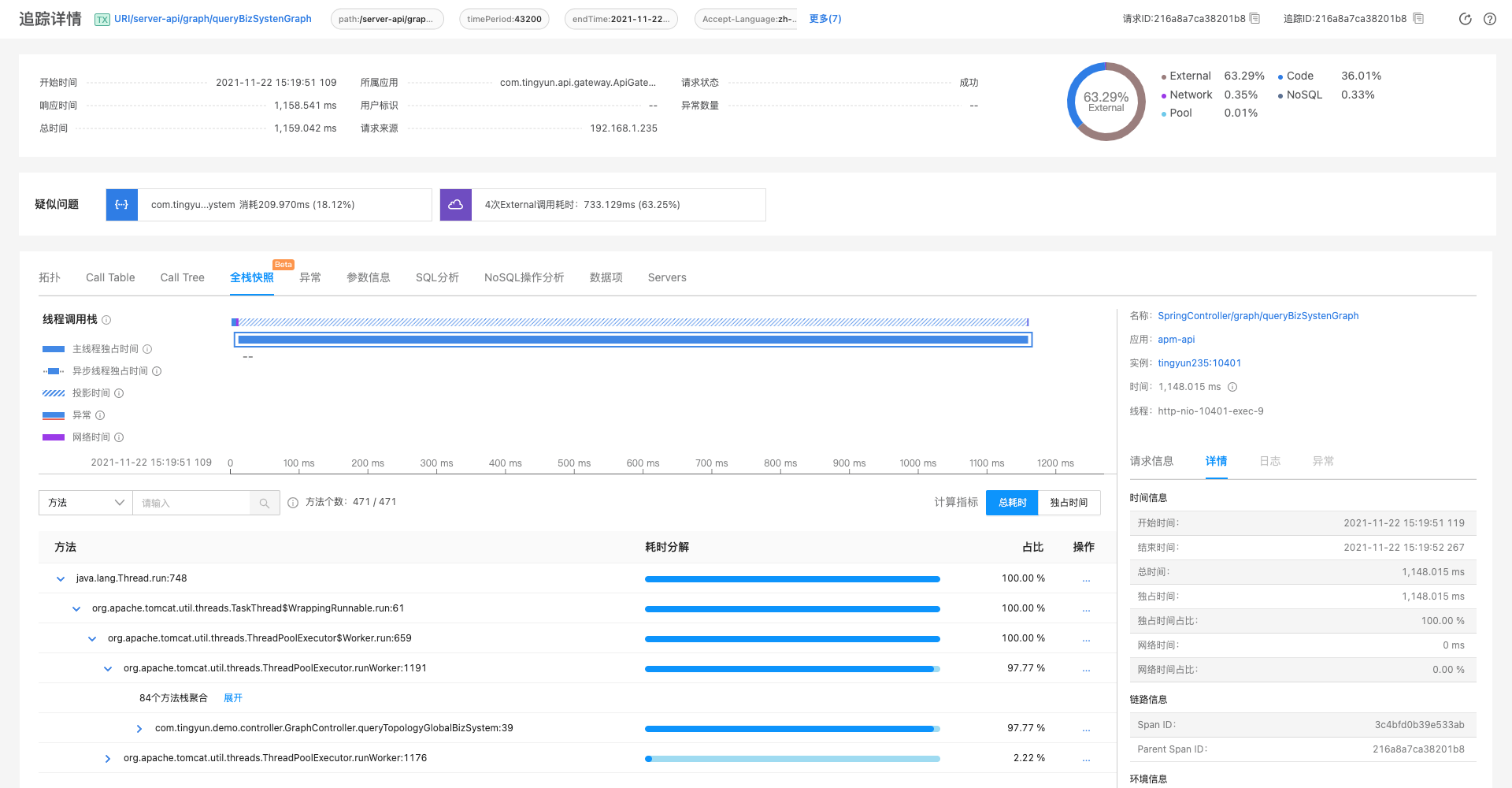The width and height of the screenshot is (1512, 788).
Task: Click 4次External调用耗时 suspected issue
Action: click(x=602, y=205)
